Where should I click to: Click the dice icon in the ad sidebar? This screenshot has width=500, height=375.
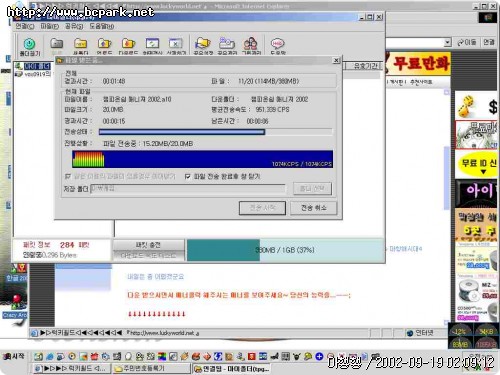pyautogui.click(x=467, y=106)
